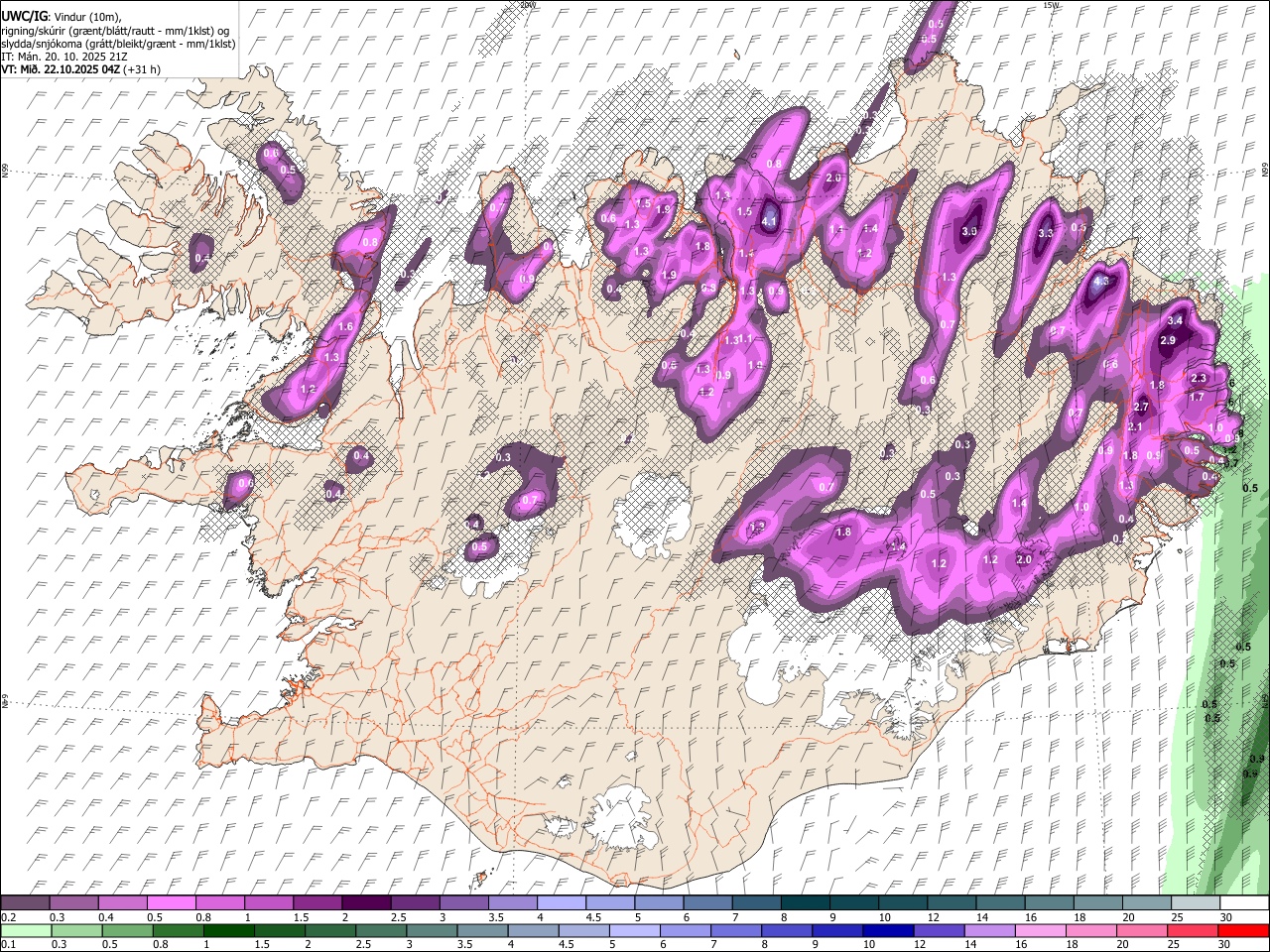The image size is (1270, 952).
Task: Click the '3.4' snowfall value on the map
Action: point(1176,320)
